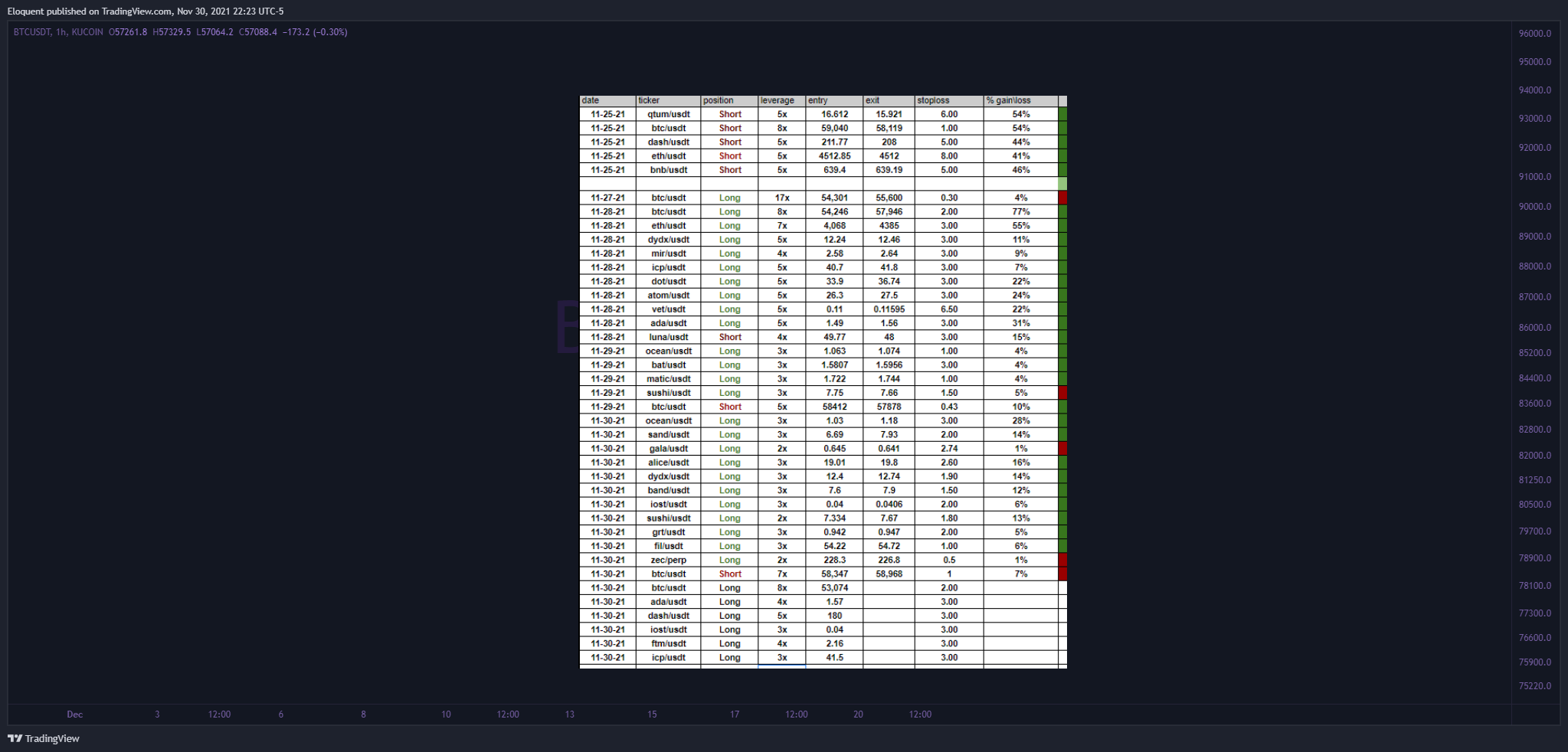Click the 17x leverage cell
The image size is (1568, 752).
click(x=781, y=198)
